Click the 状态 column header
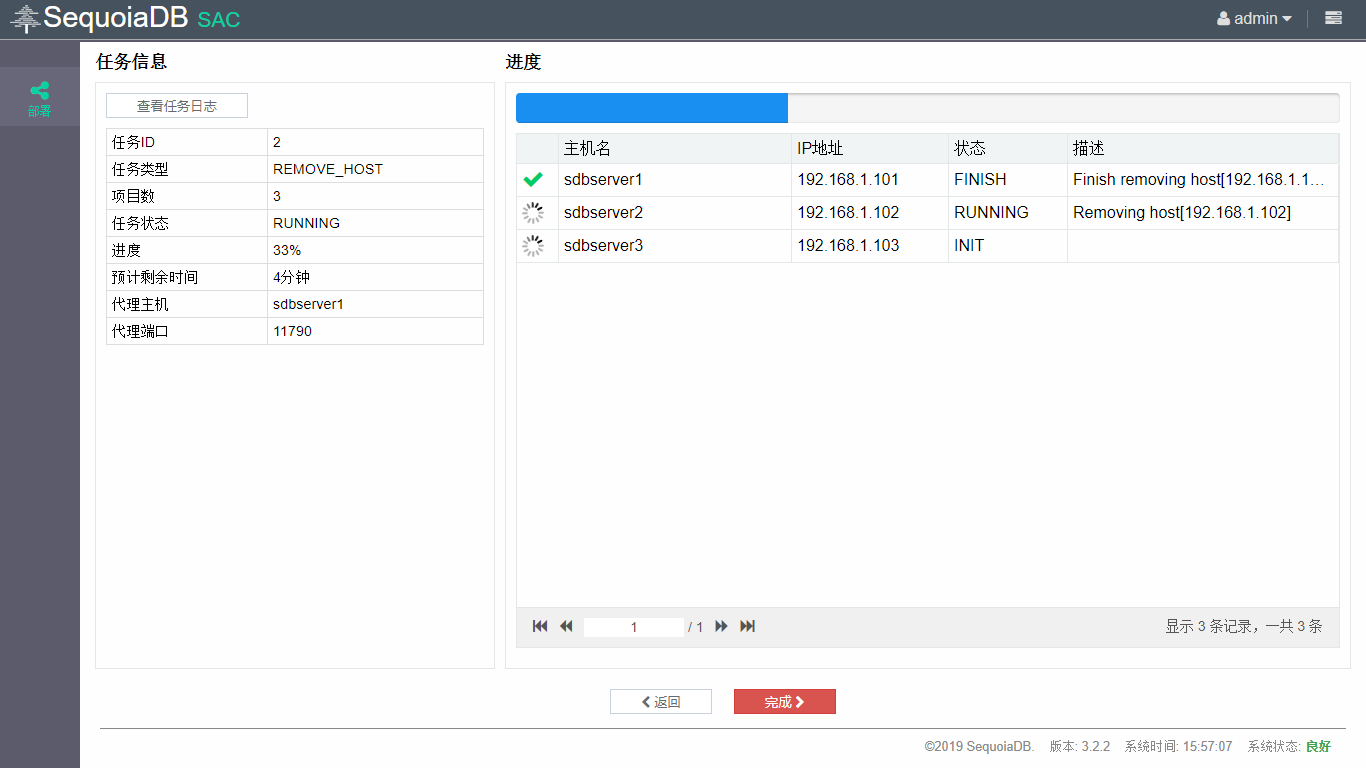The height and width of the screenshot is (768, 1366). (x=1008, y=149)
